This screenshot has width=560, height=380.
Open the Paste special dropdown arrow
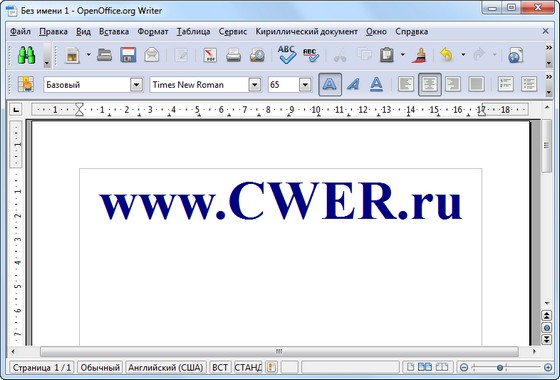[403, 55]
